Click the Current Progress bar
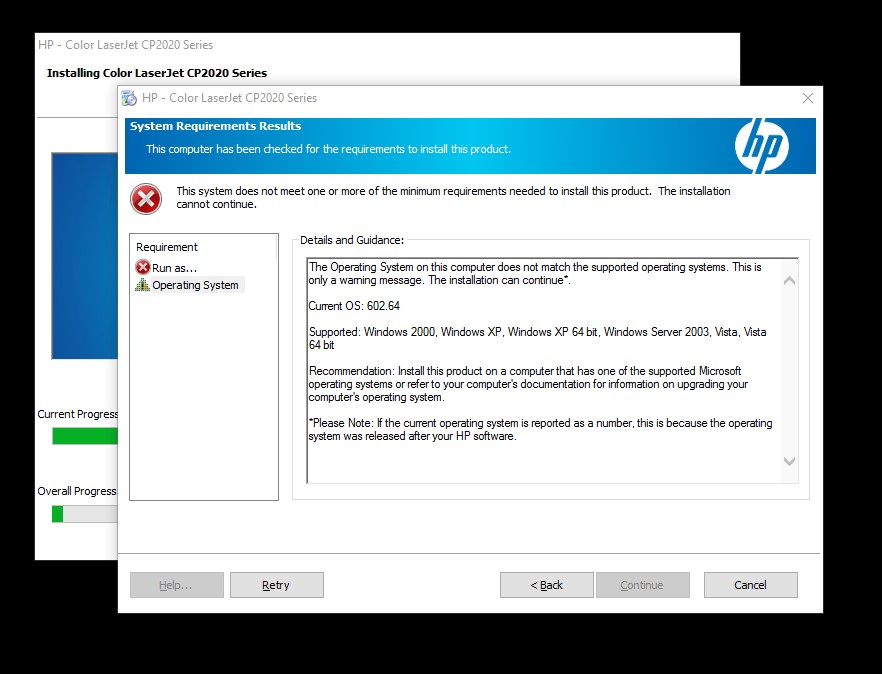The width and height of the screenshot is (882, 674). 84,436
